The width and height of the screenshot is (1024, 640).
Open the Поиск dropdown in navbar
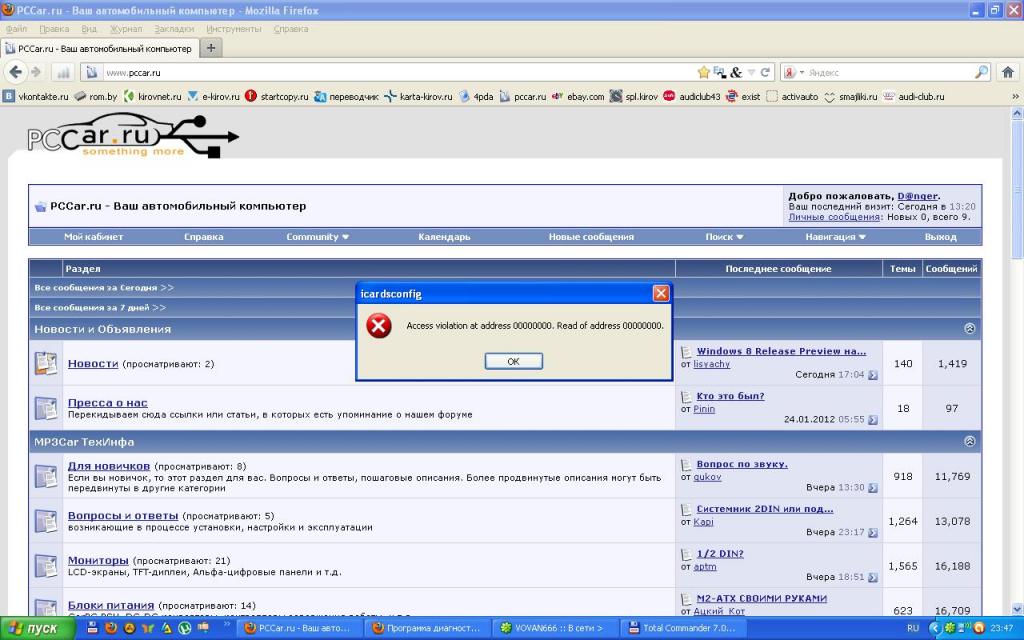(x=724, y=237)
